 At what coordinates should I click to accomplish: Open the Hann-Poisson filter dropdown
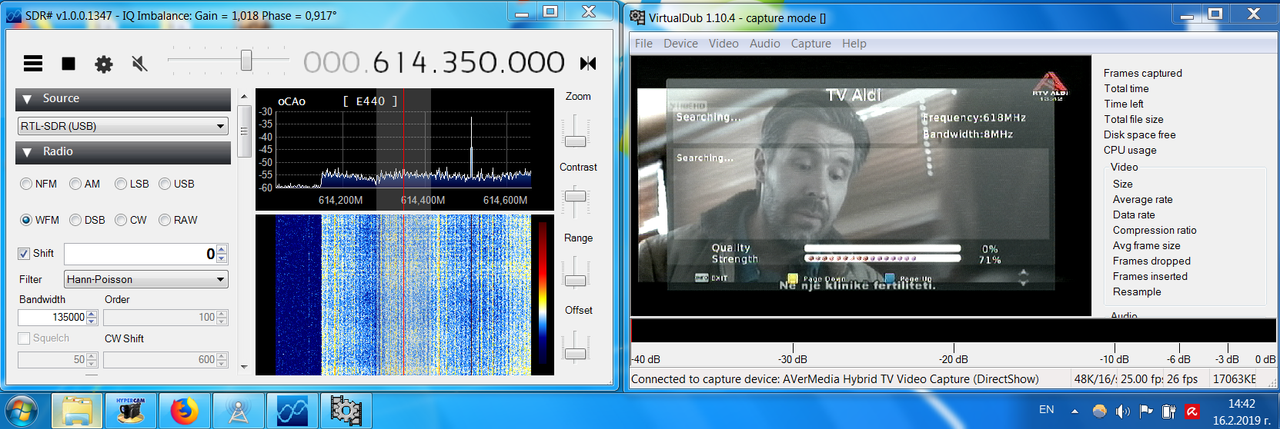pos(146,280)
